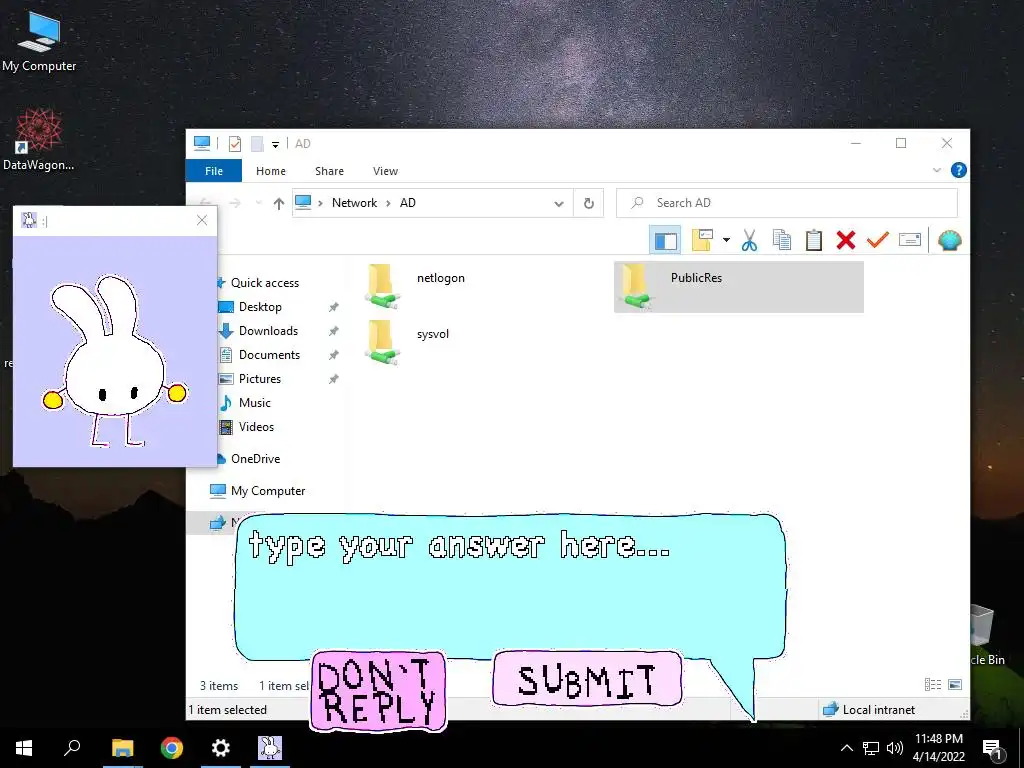Click the blue Help question mark icon
The width and height of the screenshot is (1024, 768).
pos(959,170)
